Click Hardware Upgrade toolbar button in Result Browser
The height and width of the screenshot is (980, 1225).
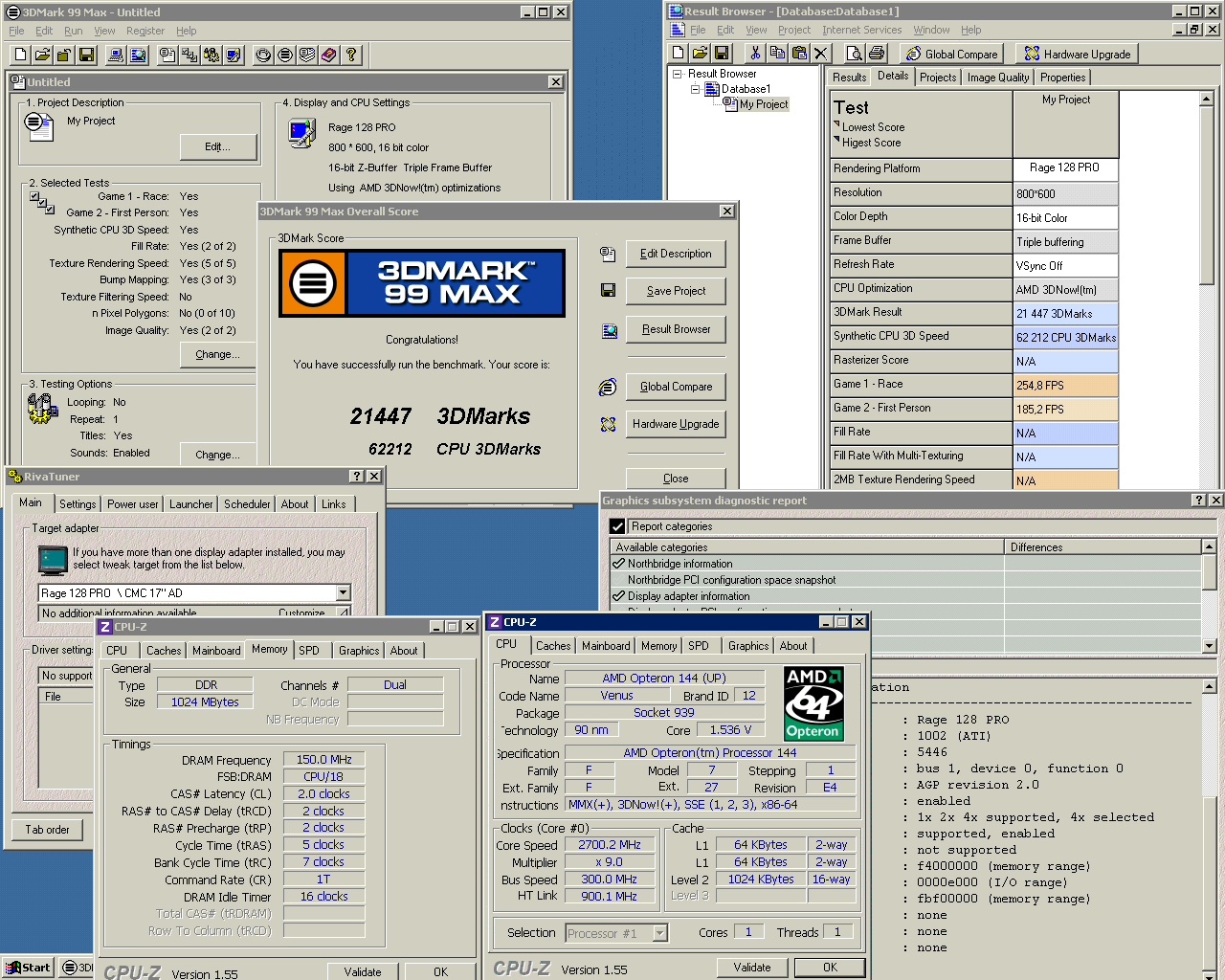(1078, 54)
